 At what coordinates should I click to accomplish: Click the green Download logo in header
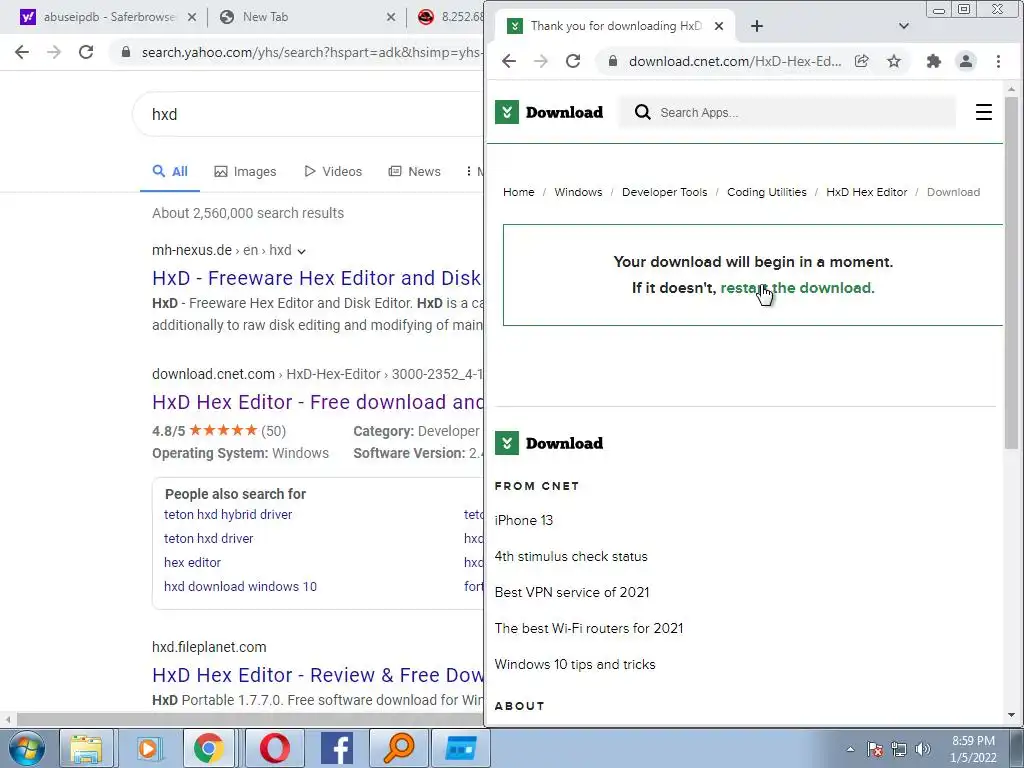coord(549,112)
